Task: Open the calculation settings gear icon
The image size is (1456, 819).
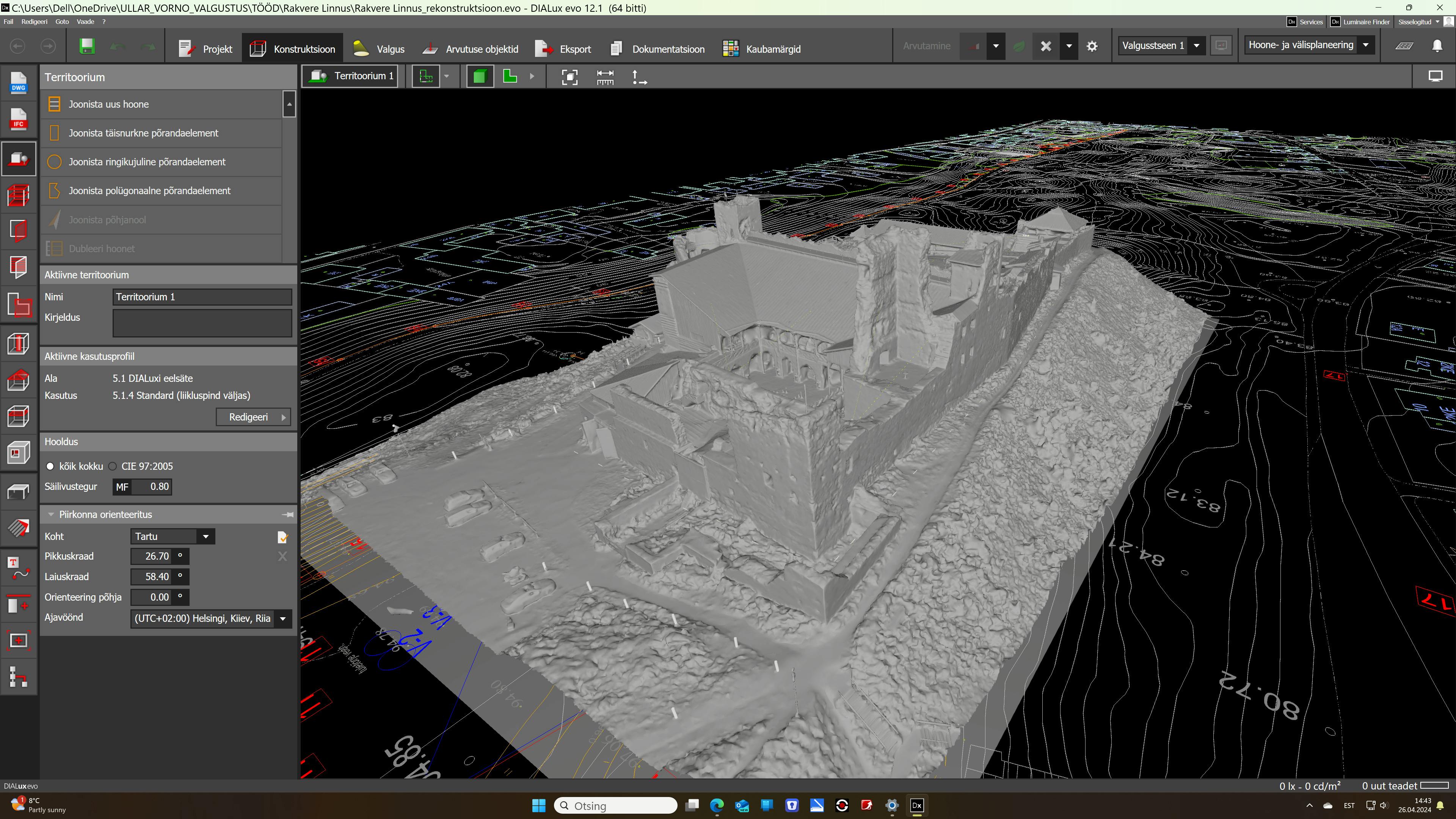Action: point(1092,46)
